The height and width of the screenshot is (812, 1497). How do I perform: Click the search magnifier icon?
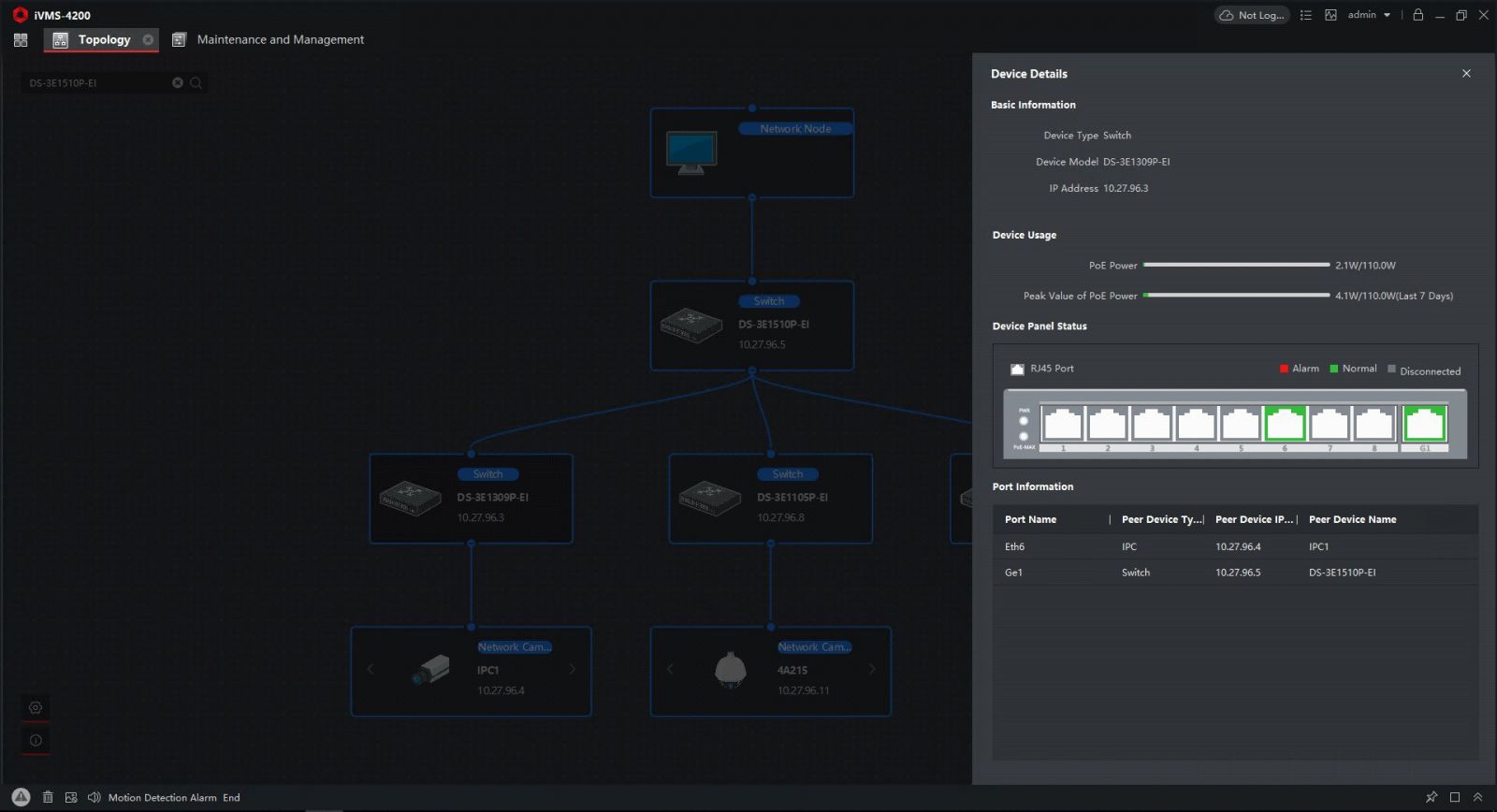pyautogui.click(x=196, y=82)
